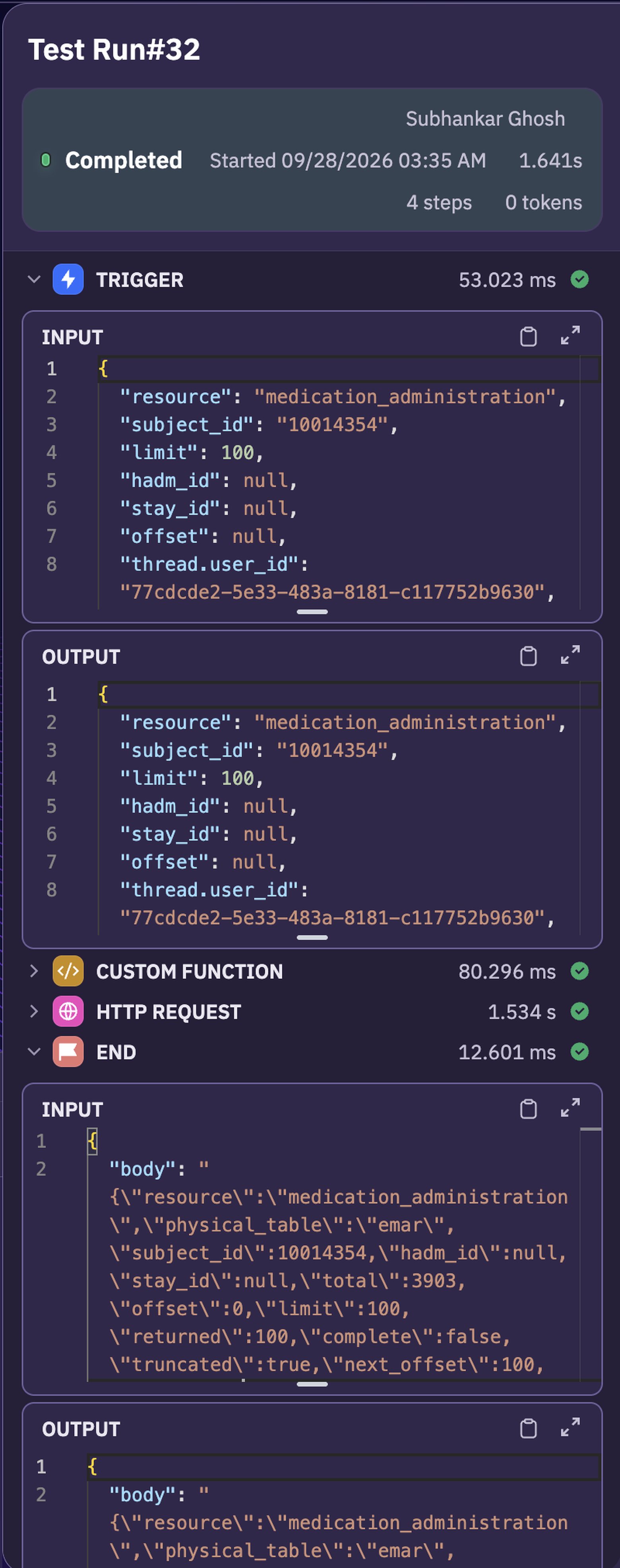Click the 4 steps count

pyautogui.click(x=439, y=202)
